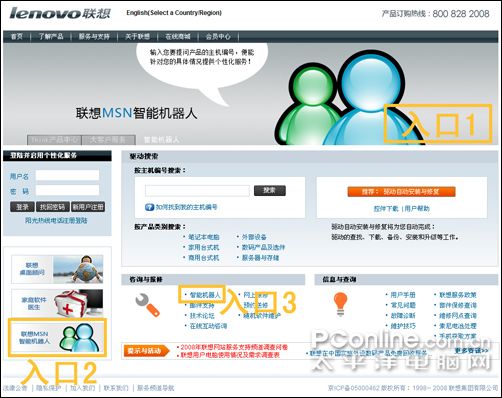Open the 如何找到我的主机编号 link
The width and height of the screenshot is (502, 398).
pyautogui.click(x=186, y=207)
